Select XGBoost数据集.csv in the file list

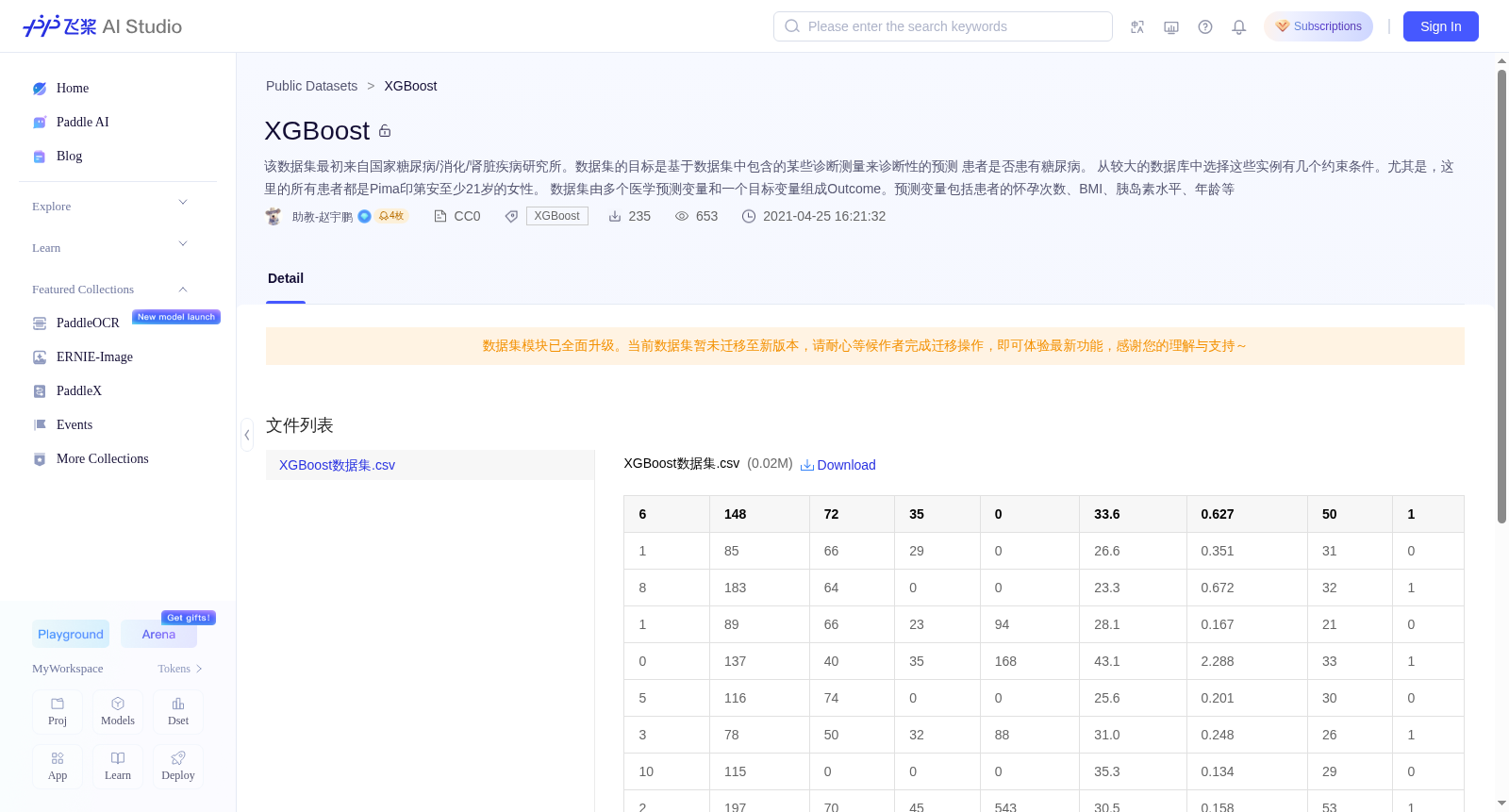tap(430, 465)
